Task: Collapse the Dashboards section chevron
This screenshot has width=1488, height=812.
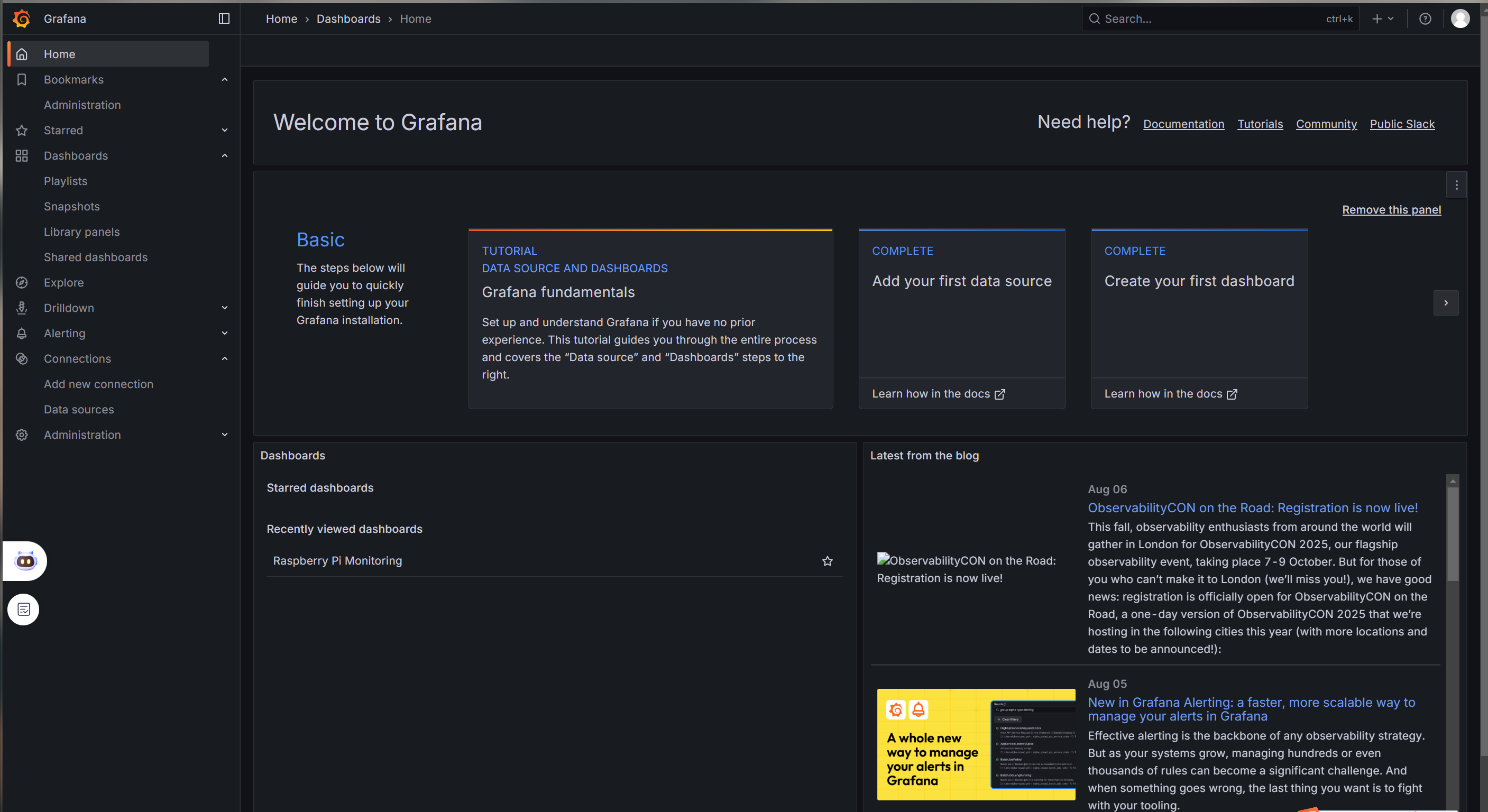Action: coord(225,155)
